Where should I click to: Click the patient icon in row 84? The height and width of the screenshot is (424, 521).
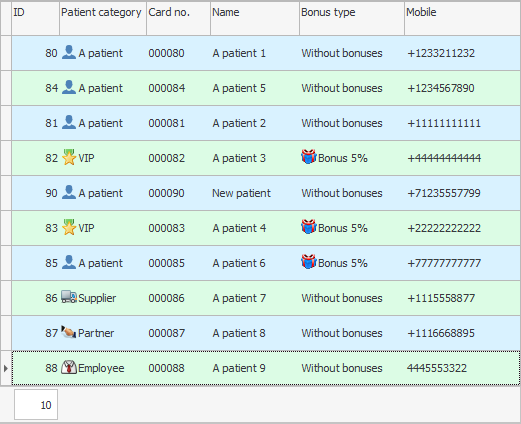(x=69, y=88)
